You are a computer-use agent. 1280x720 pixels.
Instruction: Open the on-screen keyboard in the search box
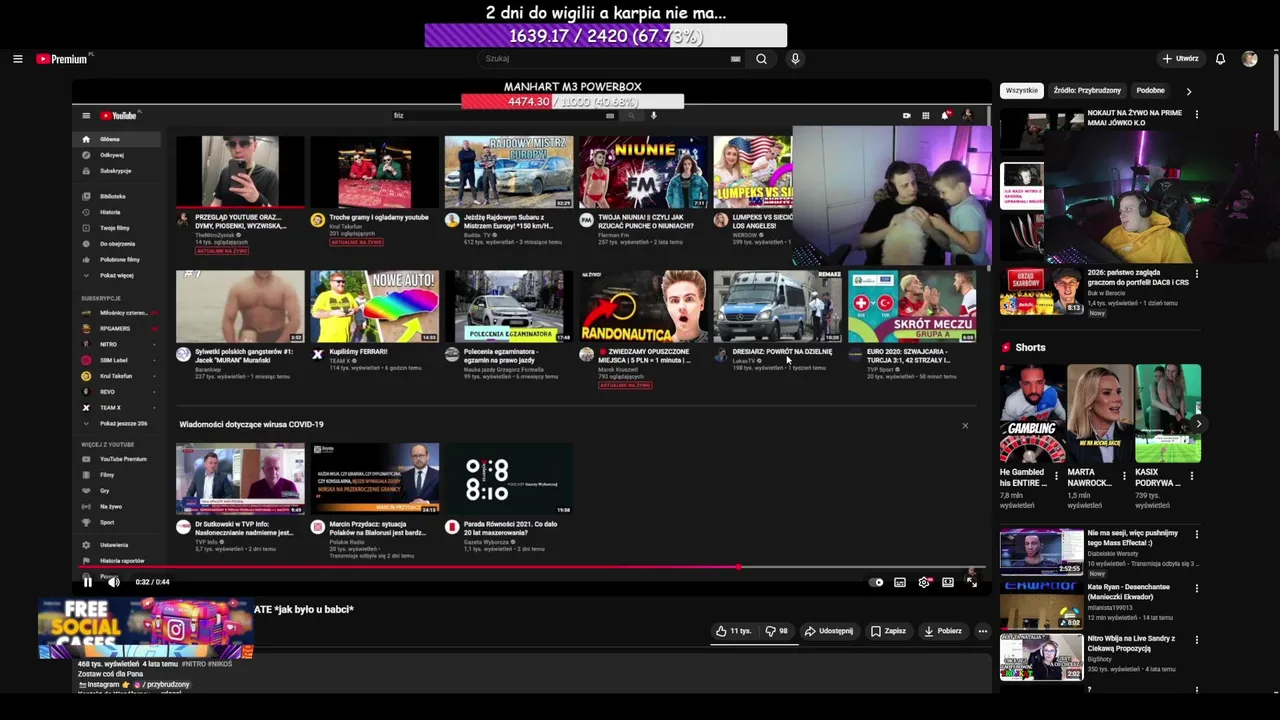pyautogui.click(x=735, y=59)
